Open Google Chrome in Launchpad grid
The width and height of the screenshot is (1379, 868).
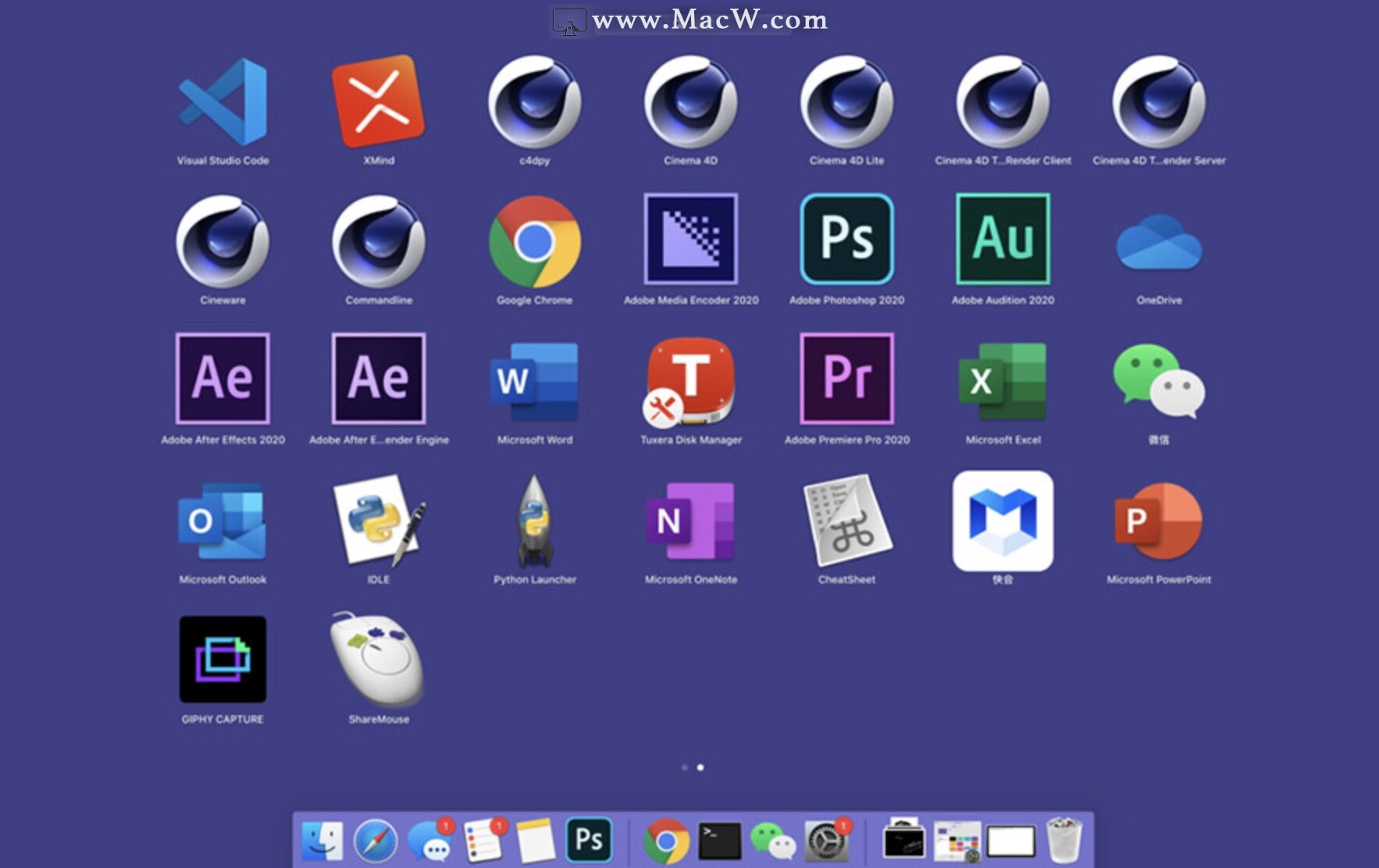[535, 241]
